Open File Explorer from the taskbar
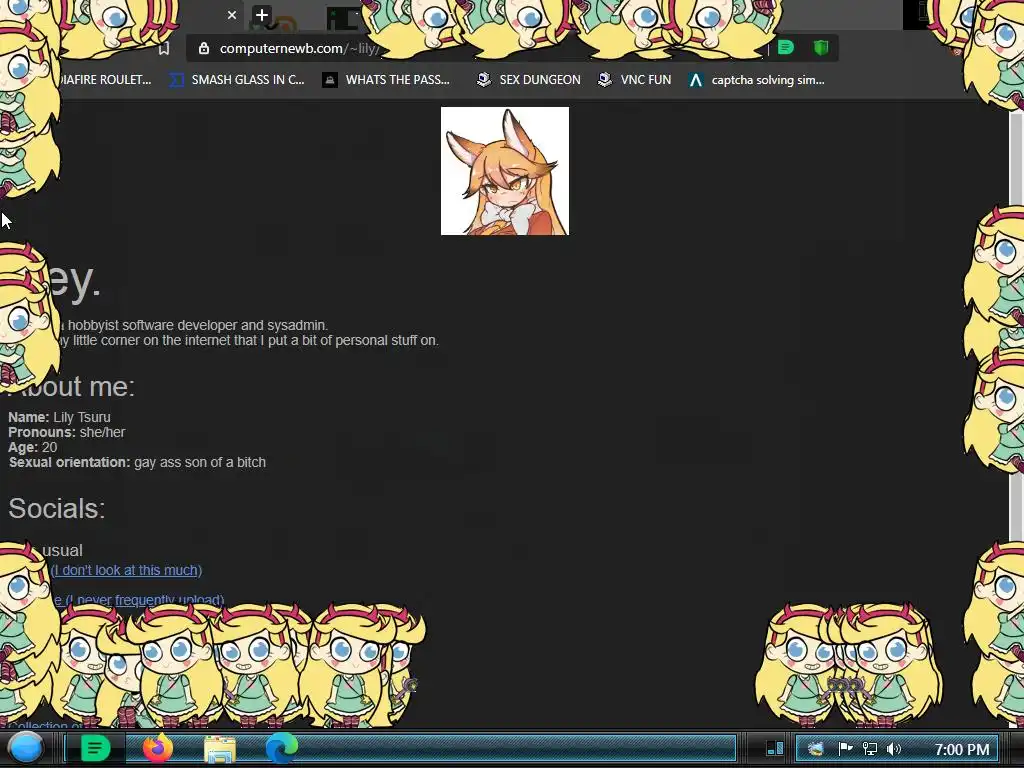 point(220,749)
